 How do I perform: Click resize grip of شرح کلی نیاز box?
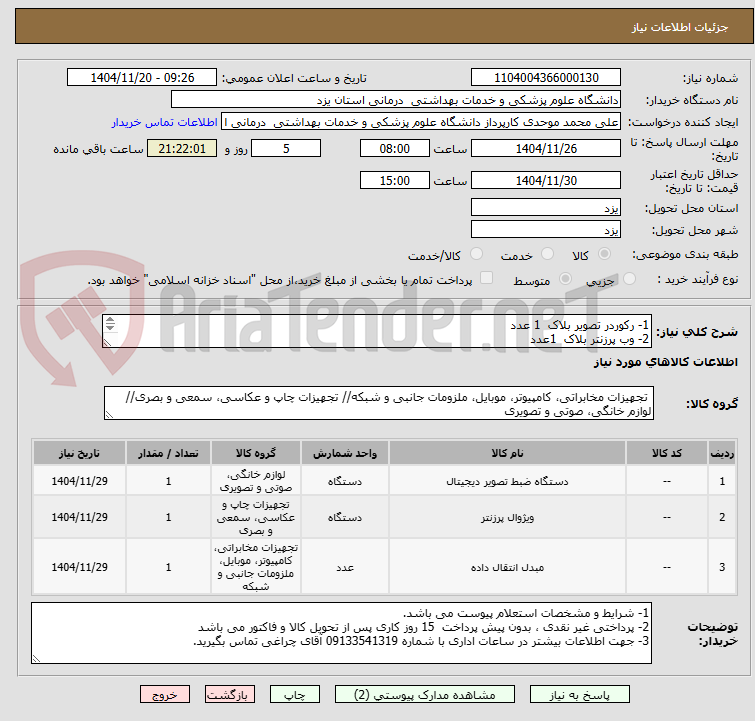point(107,342)
